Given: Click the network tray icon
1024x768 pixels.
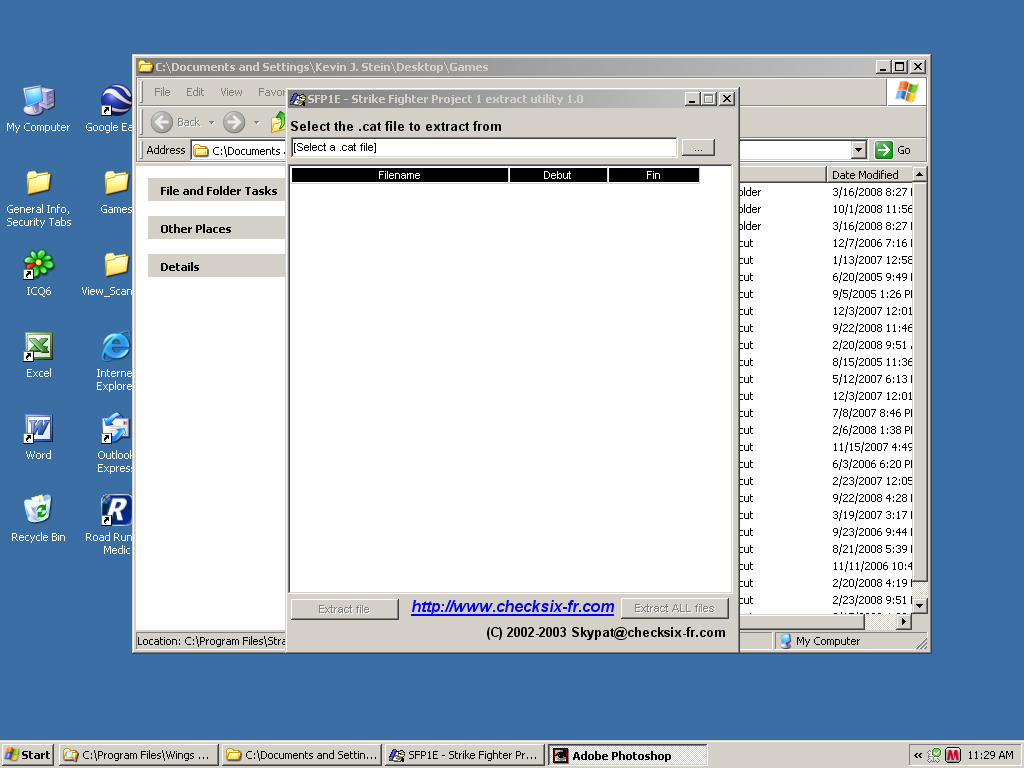Looking at the screenshot, I should coord(935,756).
